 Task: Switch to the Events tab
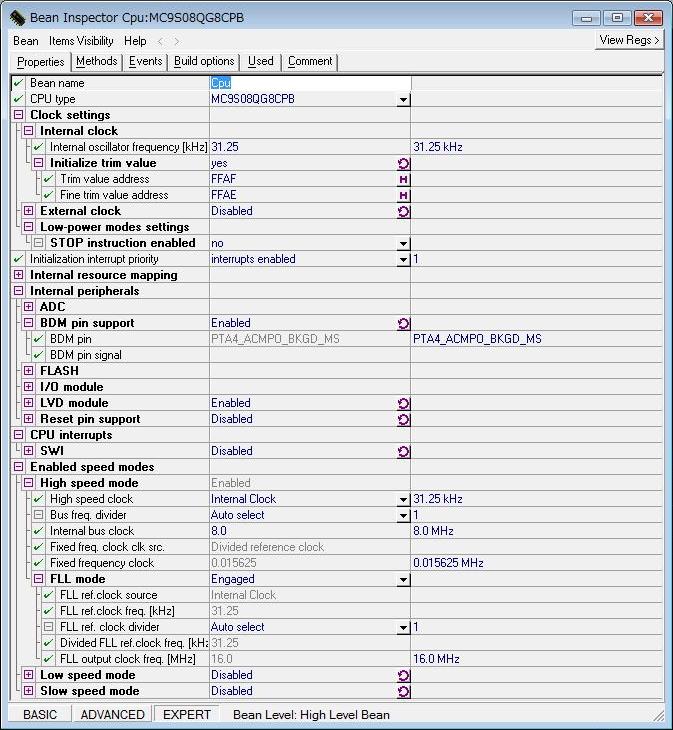145,61
